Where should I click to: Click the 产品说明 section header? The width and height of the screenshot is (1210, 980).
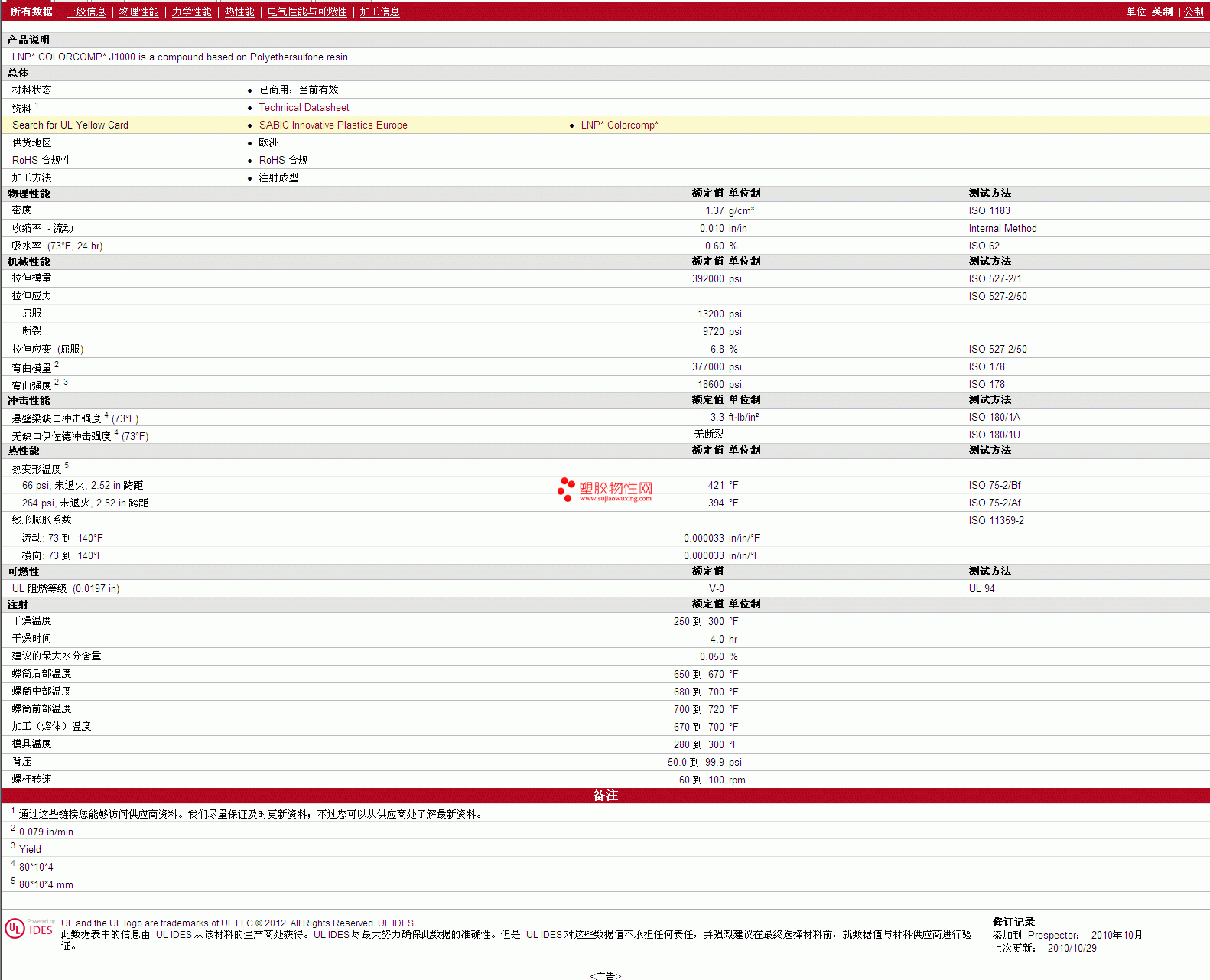tap(28, 41)
